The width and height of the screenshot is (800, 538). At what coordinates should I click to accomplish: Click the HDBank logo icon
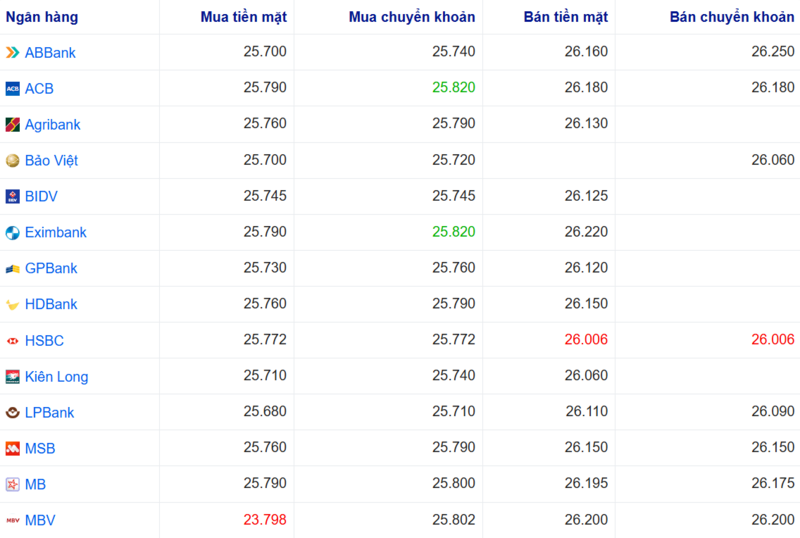click(x=12, y=305)
